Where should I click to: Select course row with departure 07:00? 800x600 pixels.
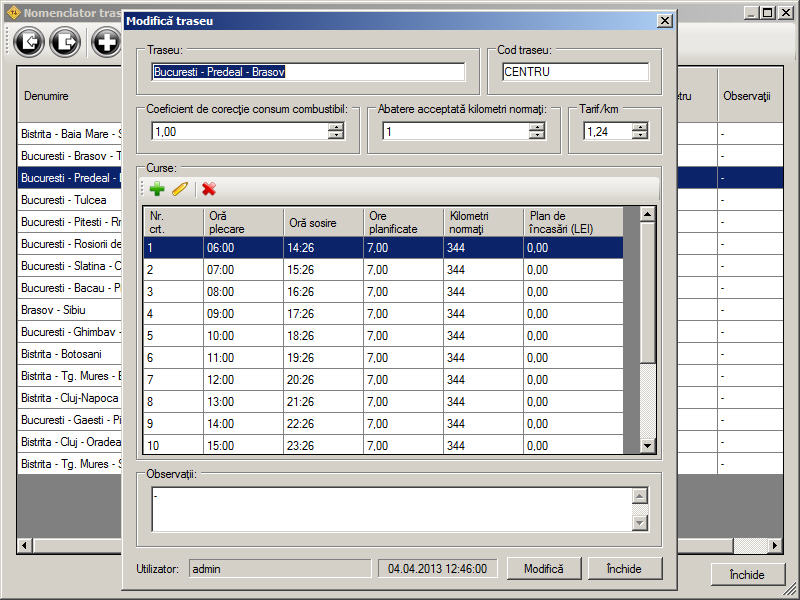(384, 270)
